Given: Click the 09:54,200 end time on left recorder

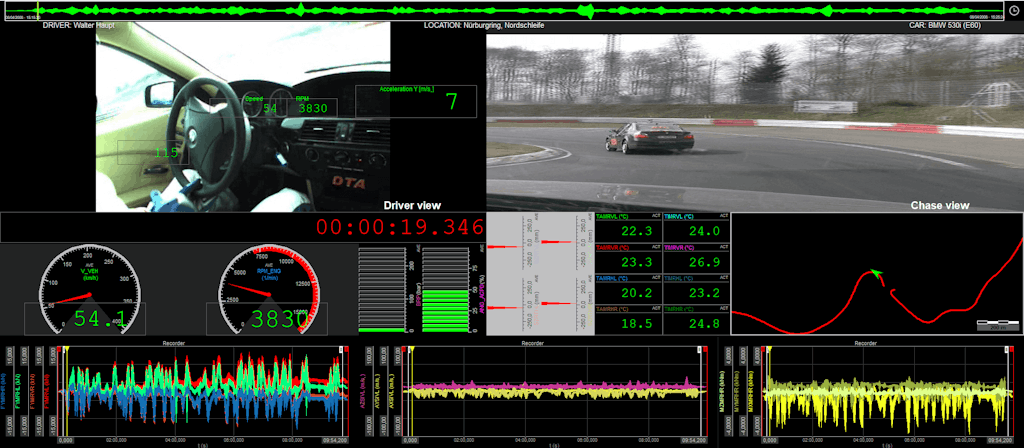Looking at the screenshot, I should click(335, 441).
